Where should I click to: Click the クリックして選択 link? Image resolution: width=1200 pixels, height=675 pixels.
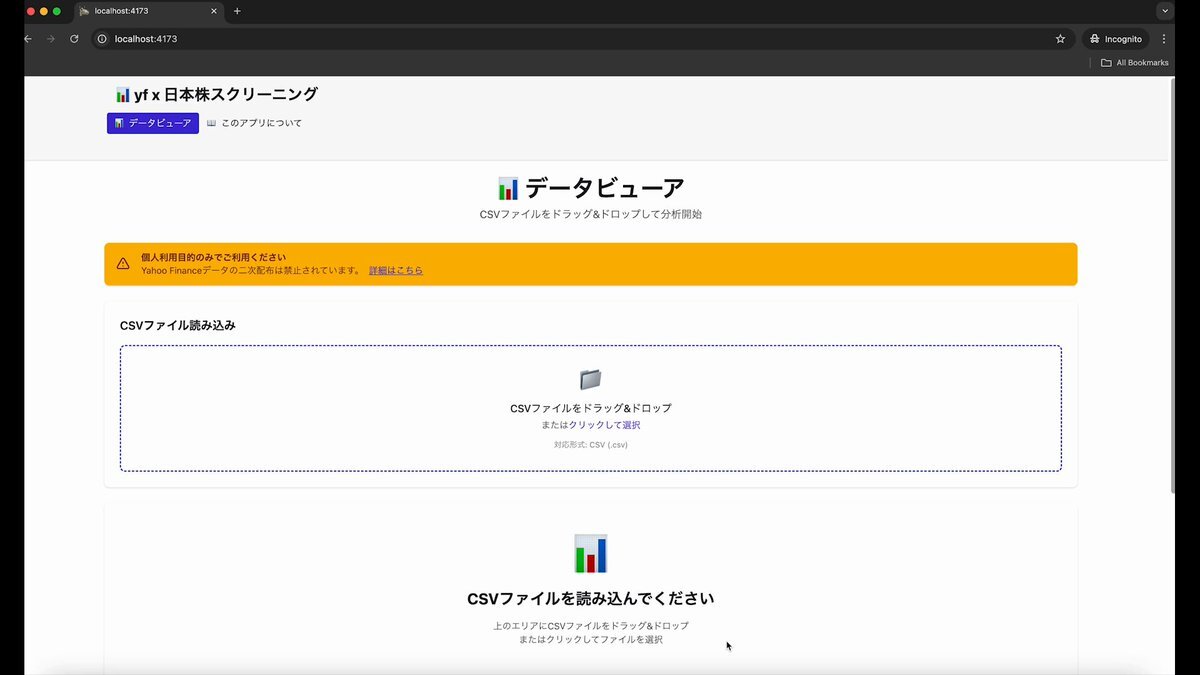tap(604, 425)
